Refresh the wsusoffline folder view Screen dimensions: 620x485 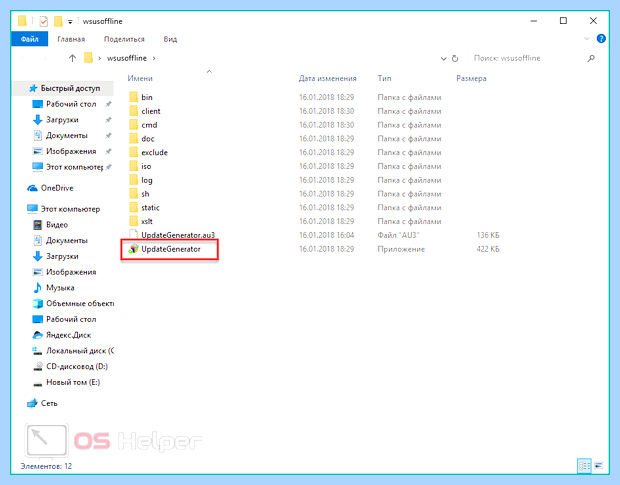[x=455, y=59]
